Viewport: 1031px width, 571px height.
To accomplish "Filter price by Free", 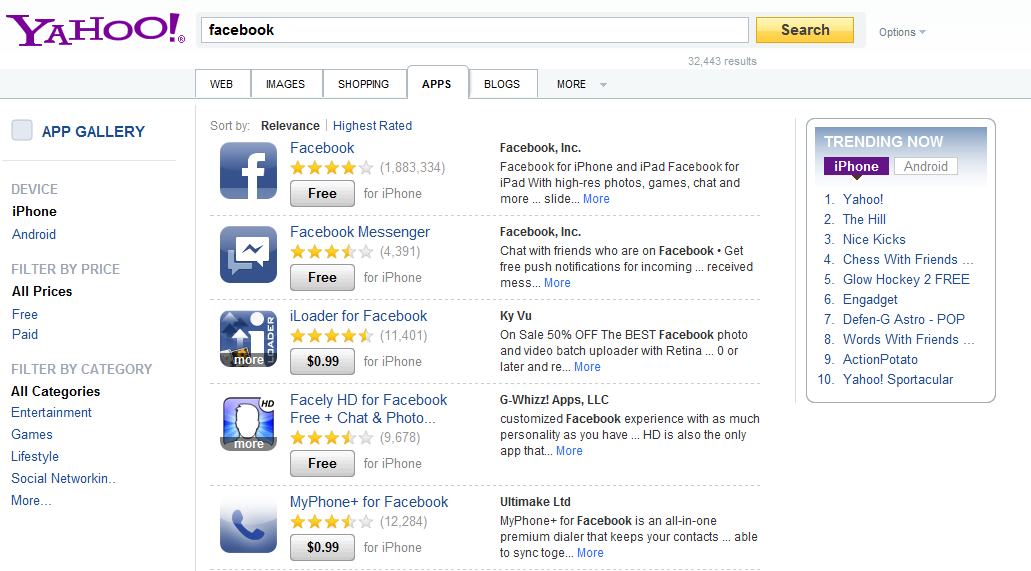I will [25, 314].
